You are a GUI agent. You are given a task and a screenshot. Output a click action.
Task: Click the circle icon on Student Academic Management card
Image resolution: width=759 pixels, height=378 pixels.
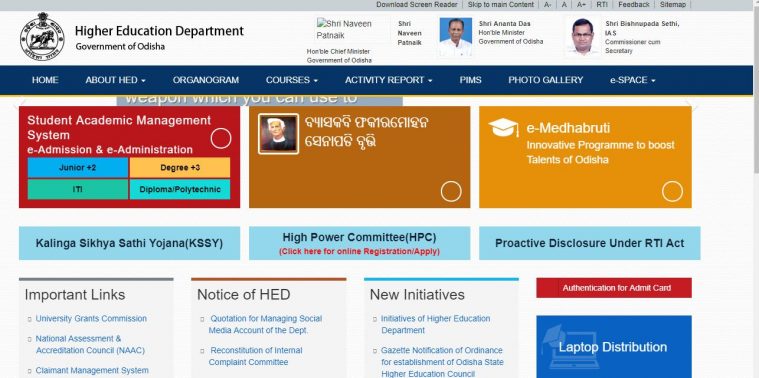pyautogui.click(x=221, y=138)
